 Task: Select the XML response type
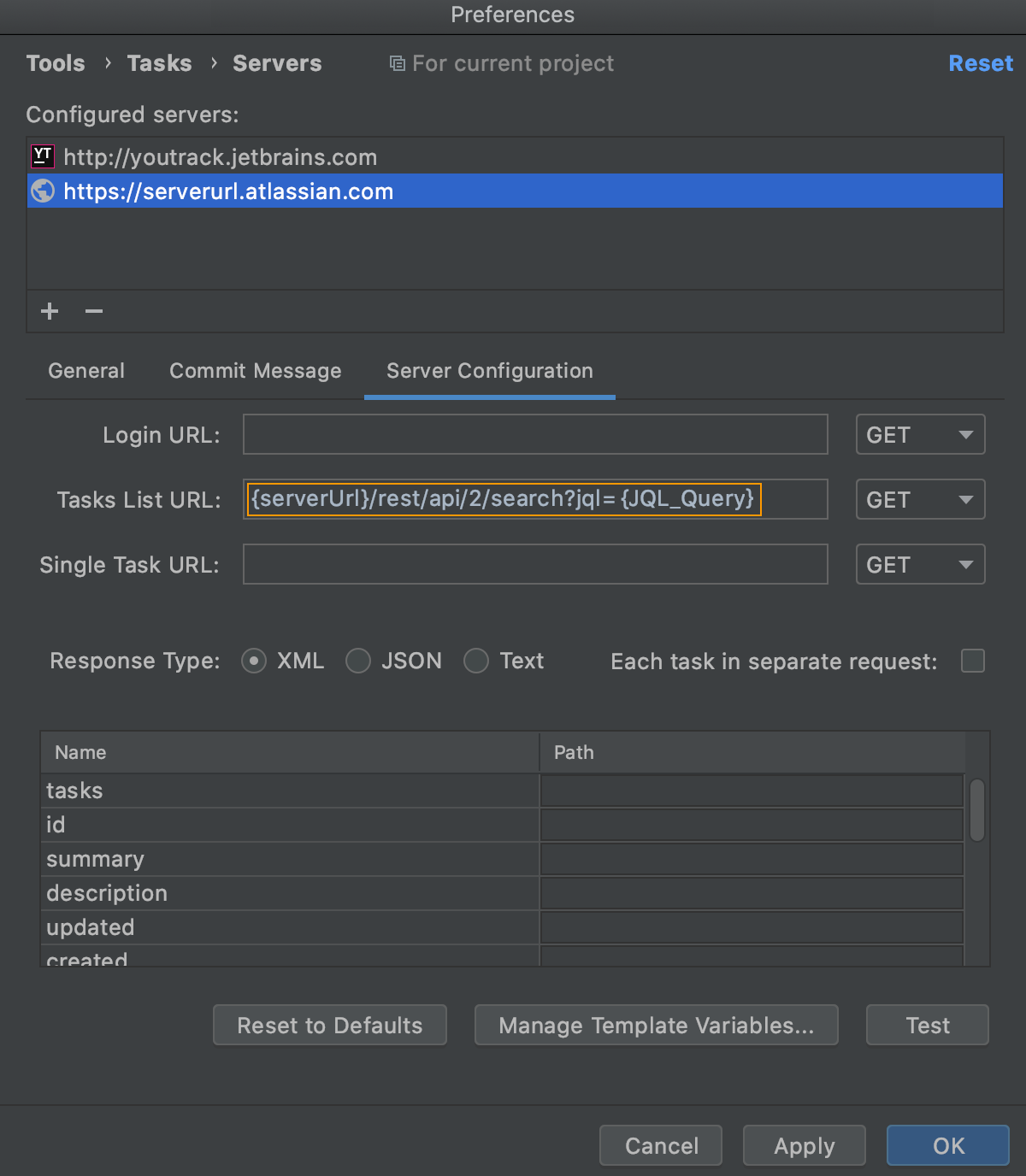254,661
